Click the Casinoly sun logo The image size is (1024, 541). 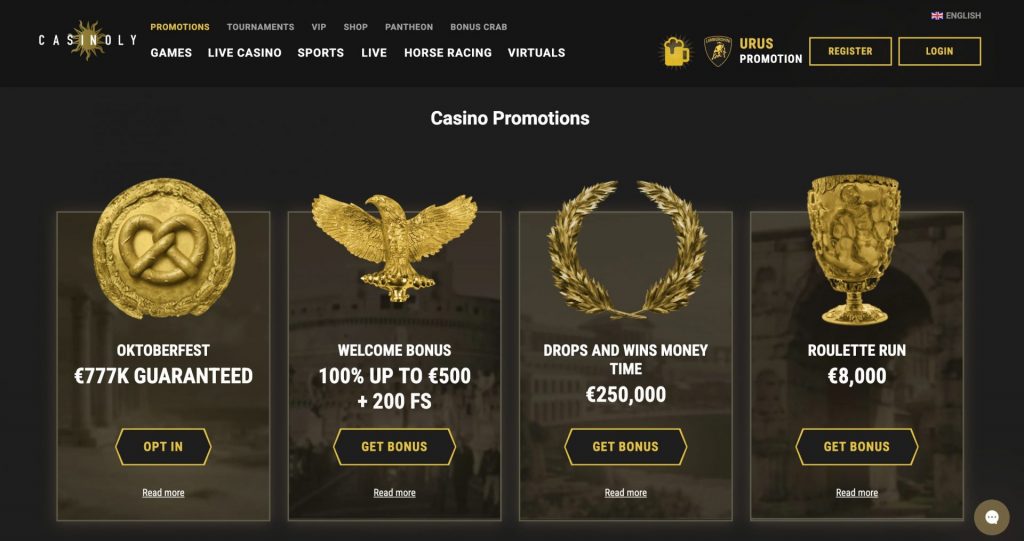coord(88,41)
